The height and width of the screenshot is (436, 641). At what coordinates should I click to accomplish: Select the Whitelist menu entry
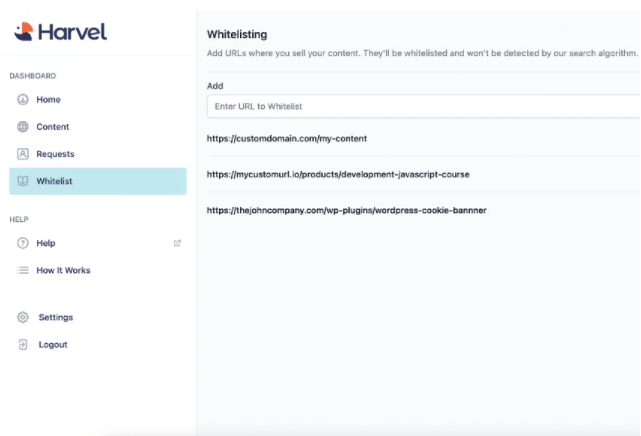point(54,181)
